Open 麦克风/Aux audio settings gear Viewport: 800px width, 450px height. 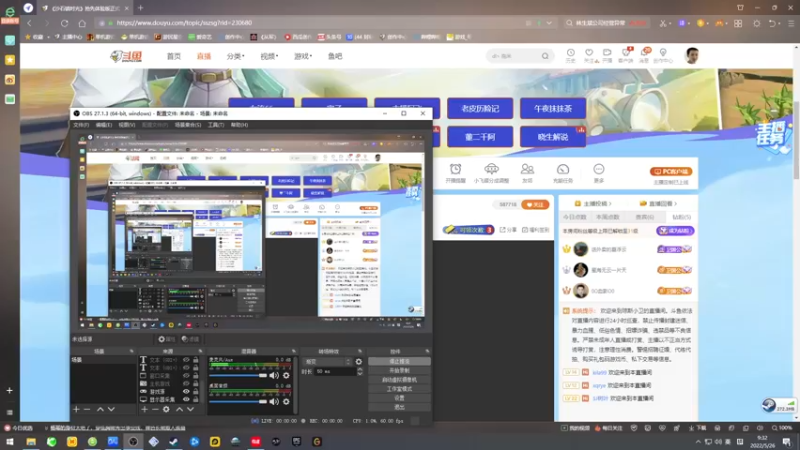pyautogui.click(x=286, y=376)
